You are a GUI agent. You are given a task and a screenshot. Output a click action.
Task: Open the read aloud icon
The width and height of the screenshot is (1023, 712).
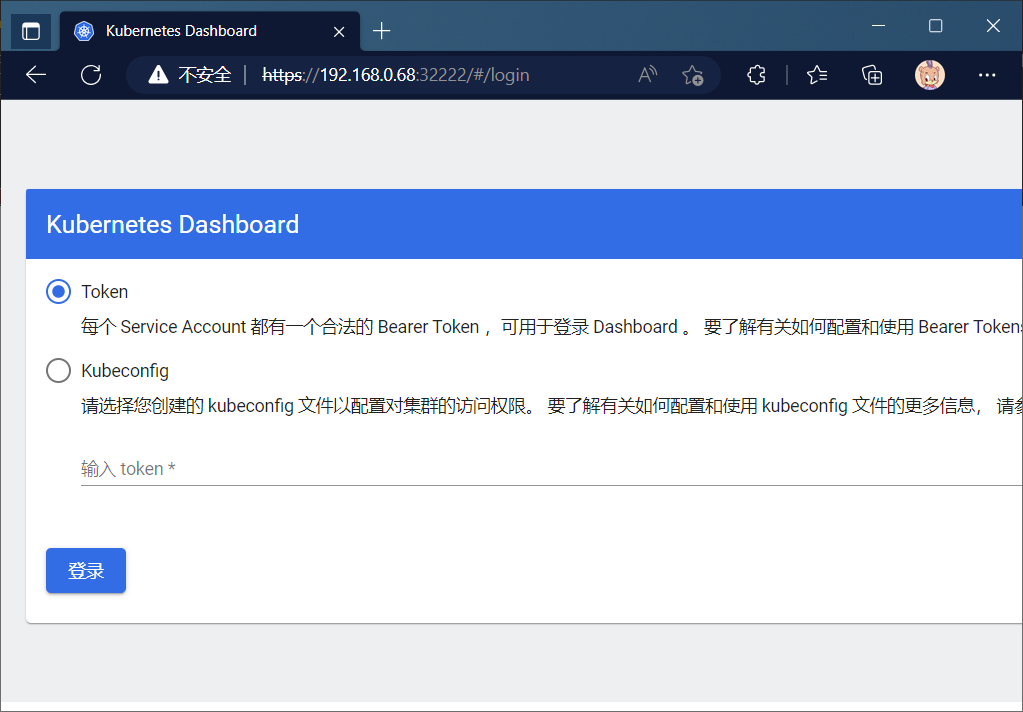click(648, 75)
